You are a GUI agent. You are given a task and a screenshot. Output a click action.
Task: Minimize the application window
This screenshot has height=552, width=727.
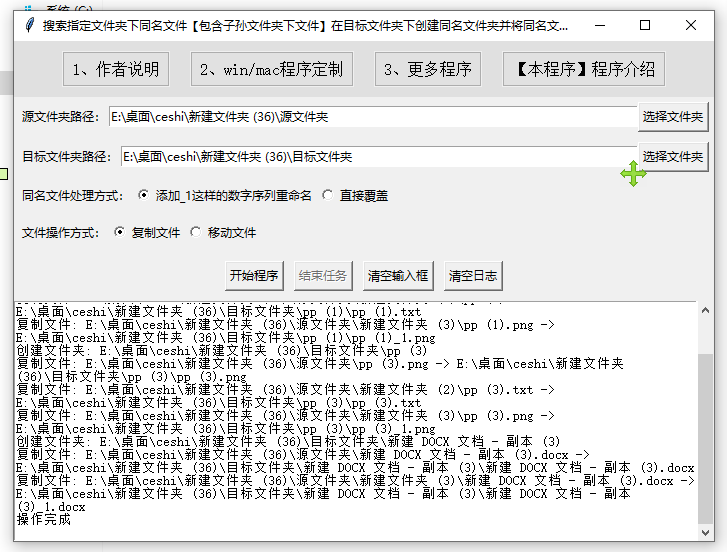[600, 25]
